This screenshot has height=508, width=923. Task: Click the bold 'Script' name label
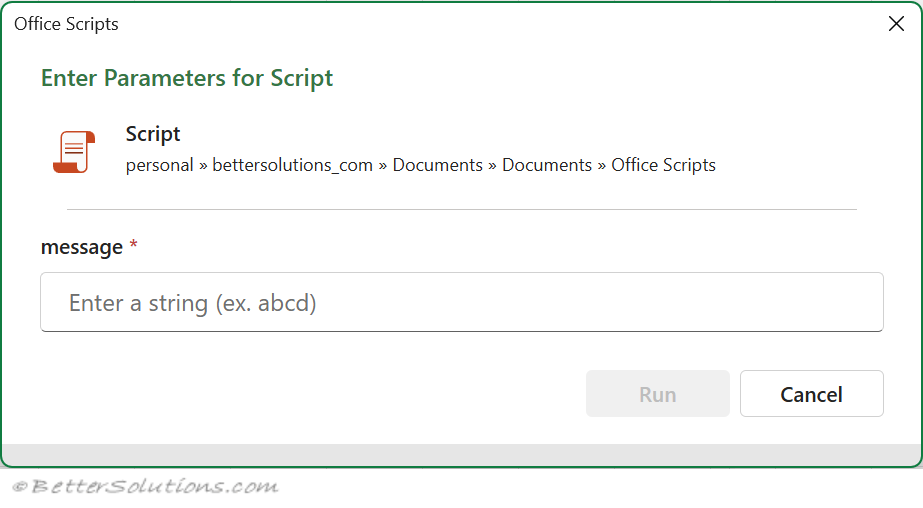pos(153,134)
